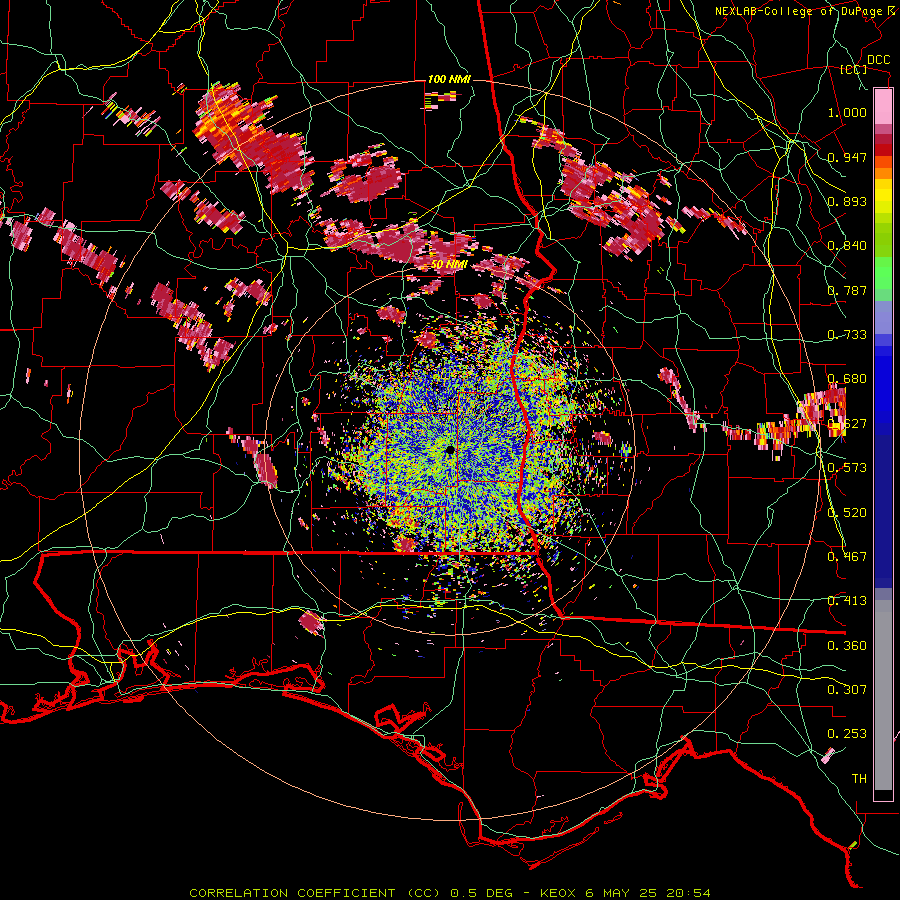Click the 0.733 legend value
The width and height of the screenshot is (900, 900).
847,335
